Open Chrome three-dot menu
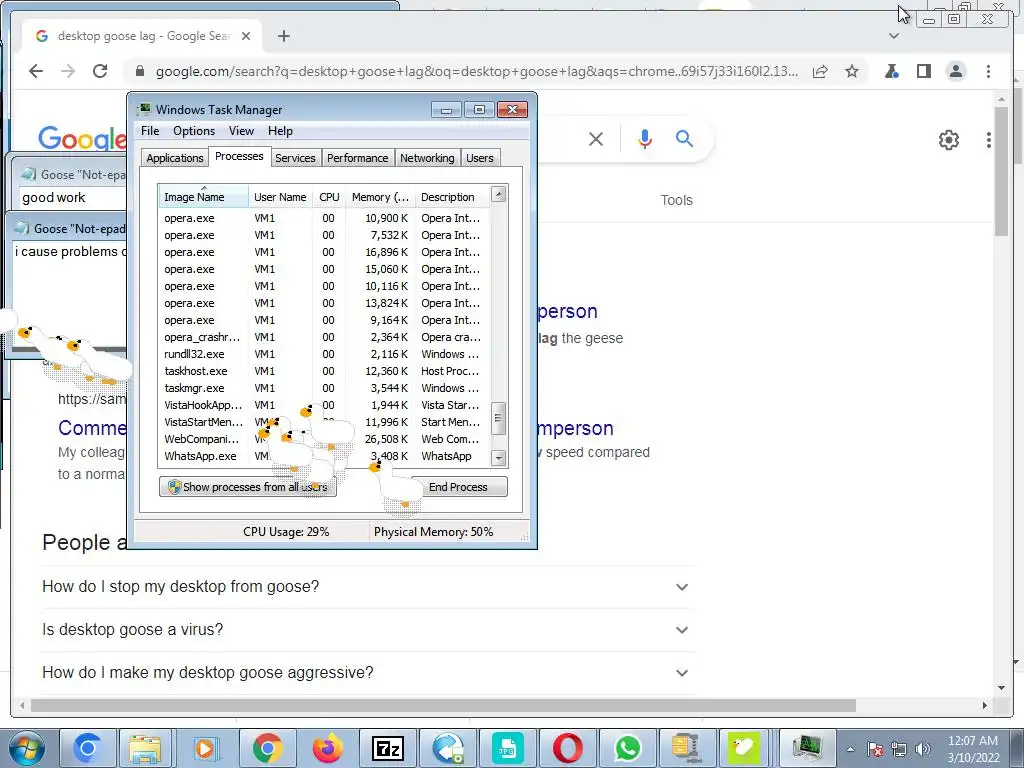Screen dimensions: 1024x768 coord(988,71)
